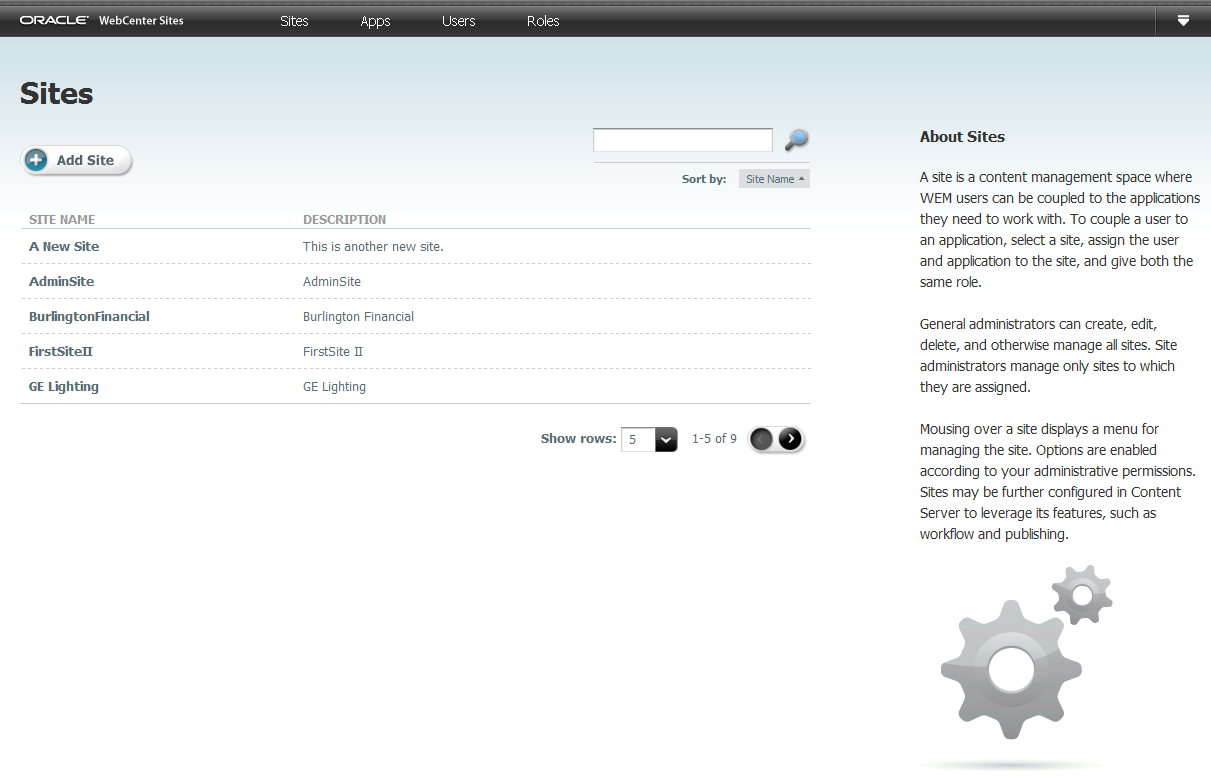Open the Sites menu

pos(294,21)
